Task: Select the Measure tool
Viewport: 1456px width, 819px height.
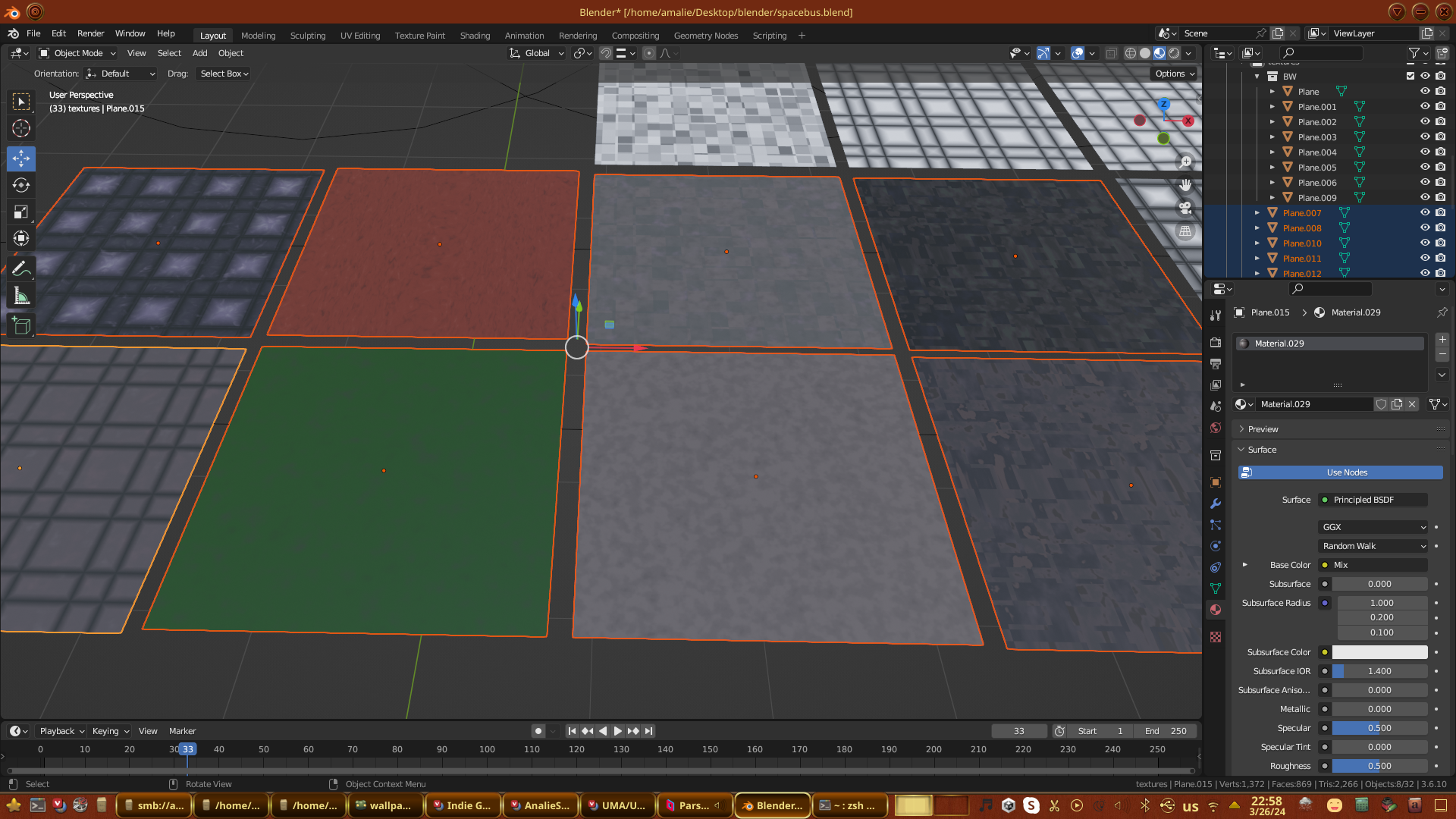Action: [x=21, y=297]
